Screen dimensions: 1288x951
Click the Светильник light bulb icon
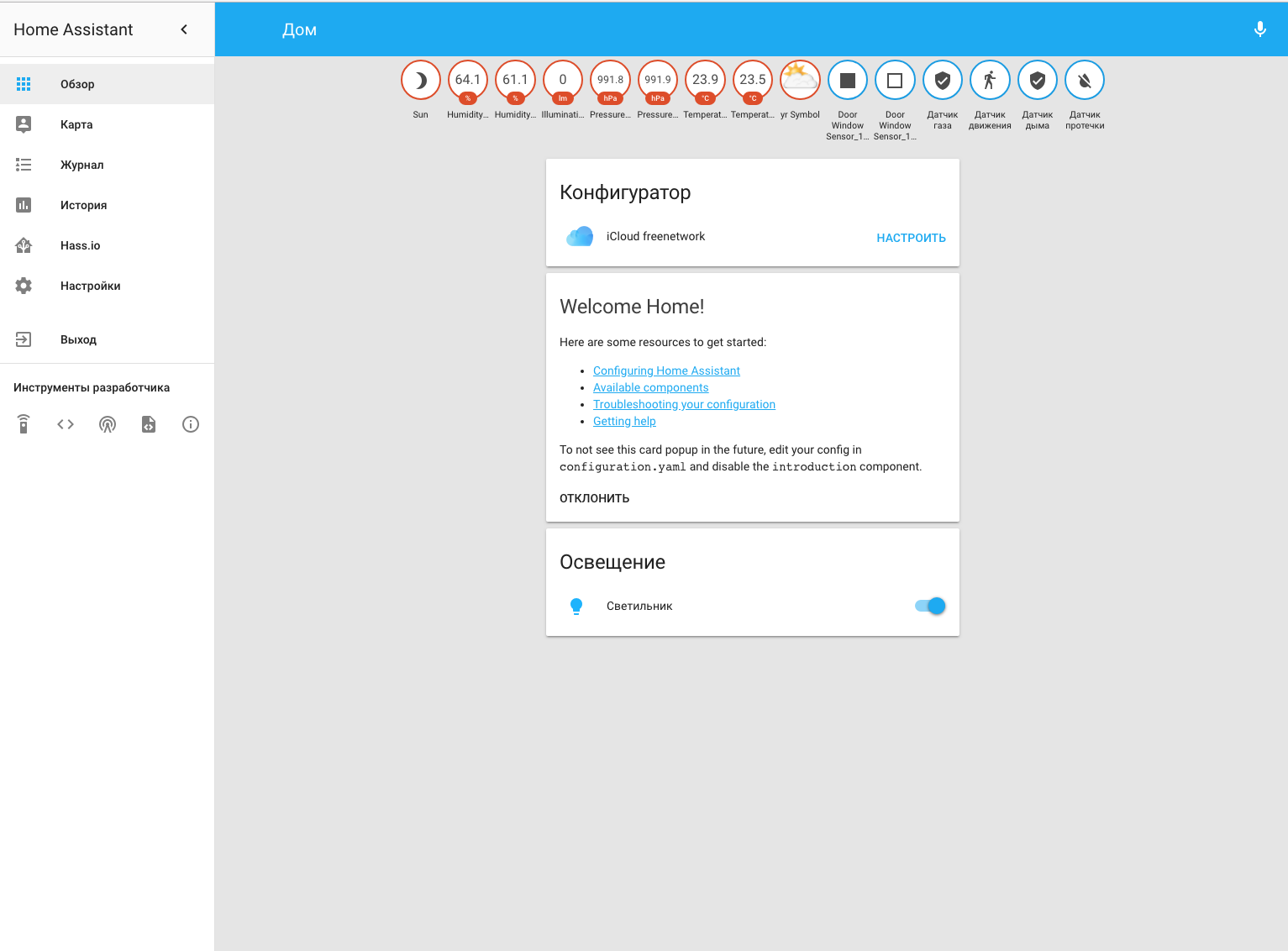tap(576, 607)
